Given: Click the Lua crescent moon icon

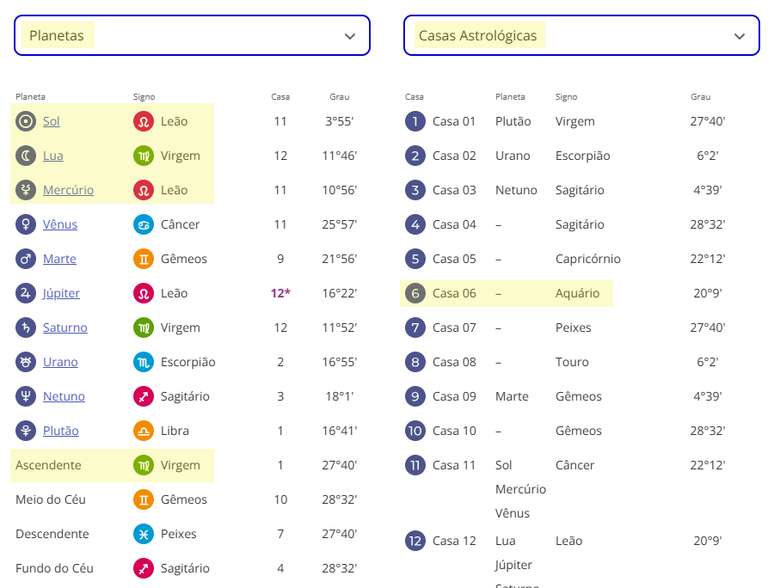Looking at the screenshot, I should (26, 156).
